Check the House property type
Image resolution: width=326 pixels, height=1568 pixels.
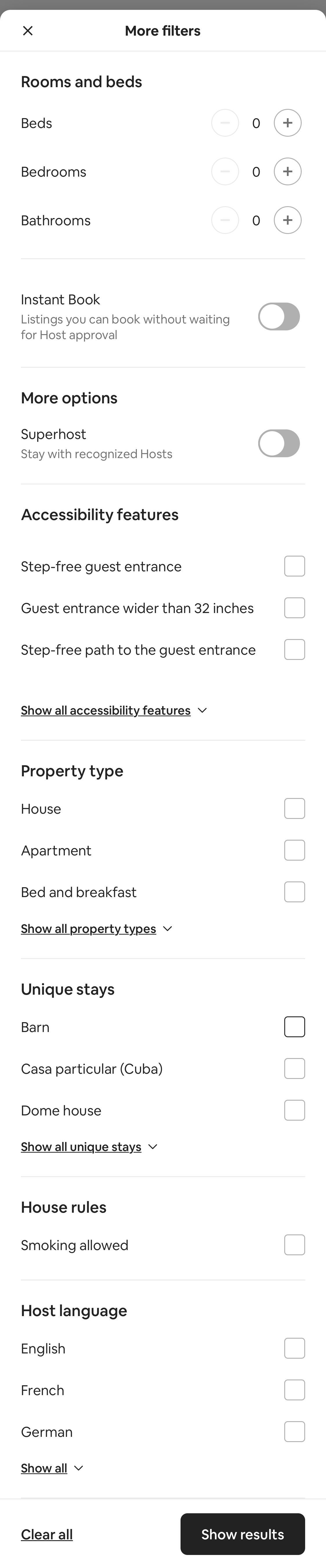pos(294,808)
